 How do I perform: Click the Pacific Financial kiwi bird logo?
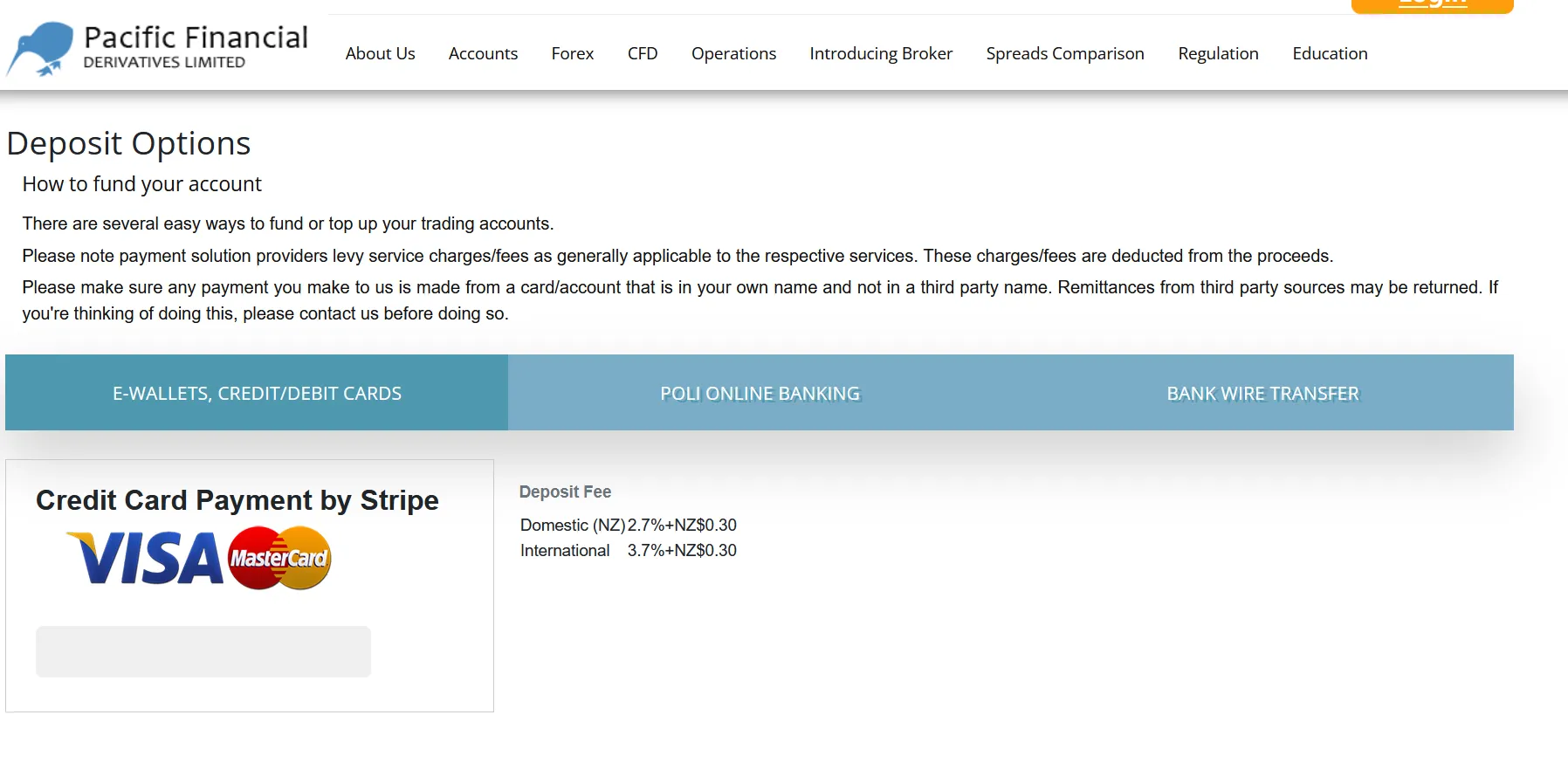40,49
